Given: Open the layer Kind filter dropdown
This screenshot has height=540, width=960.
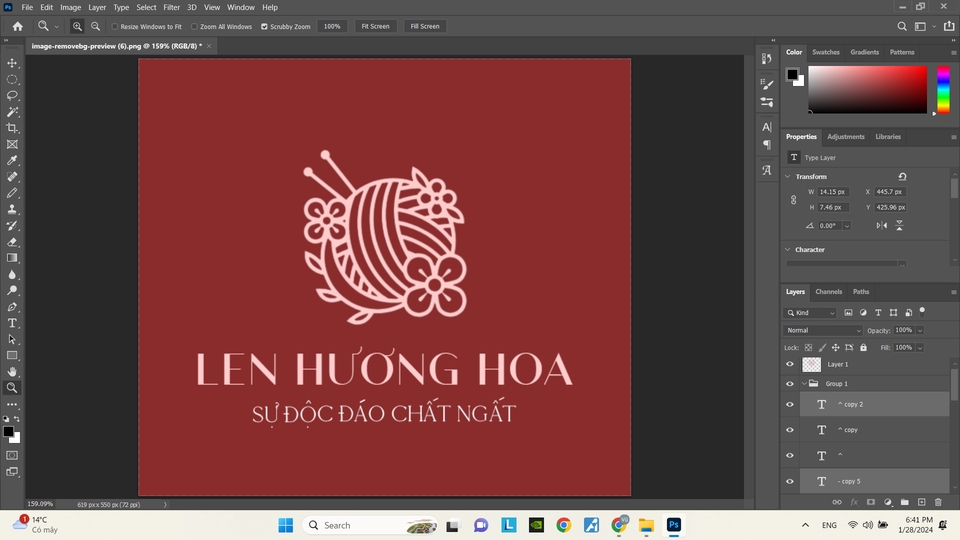Looking at the screenshot, I should 810,313.
